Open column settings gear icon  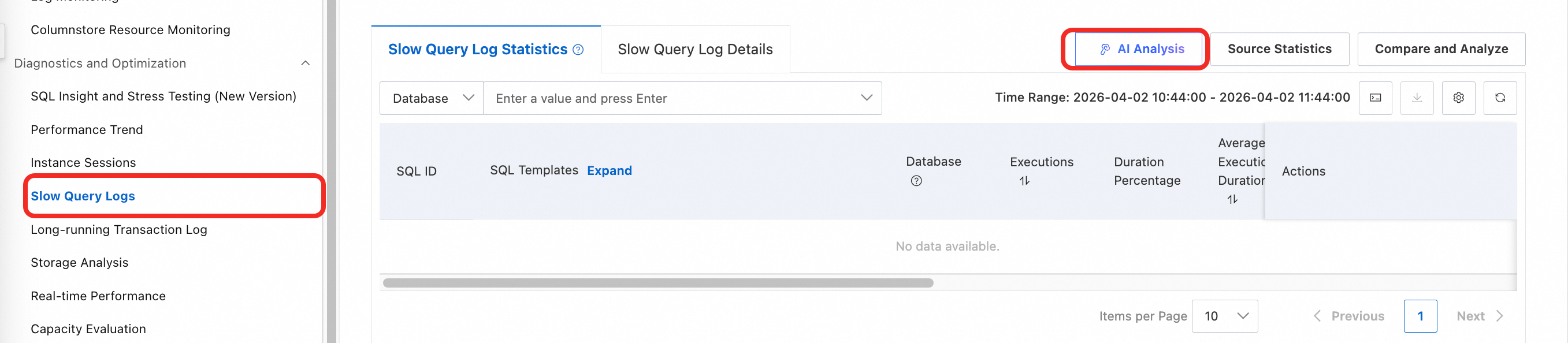point(1458,98)
